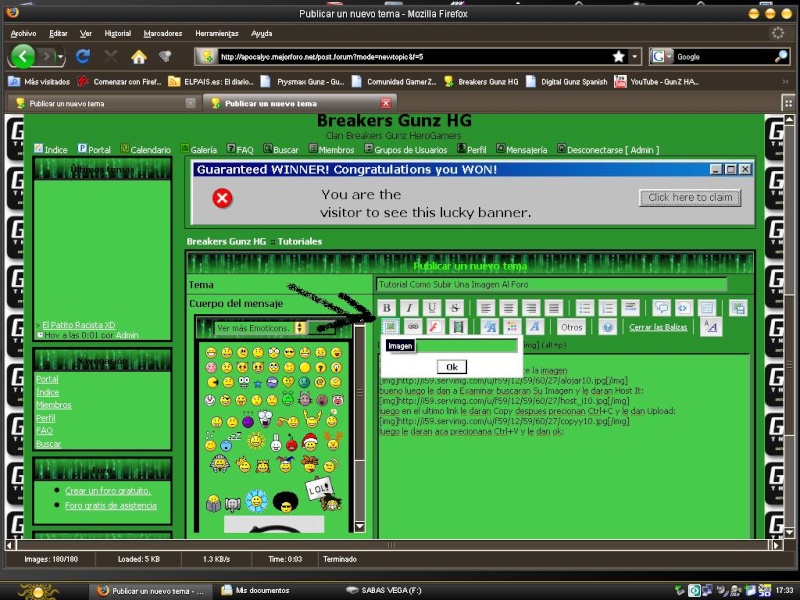Open the back history dropdown arrow
The width and height of the screenshot is (800, 600).
(61, 56)
